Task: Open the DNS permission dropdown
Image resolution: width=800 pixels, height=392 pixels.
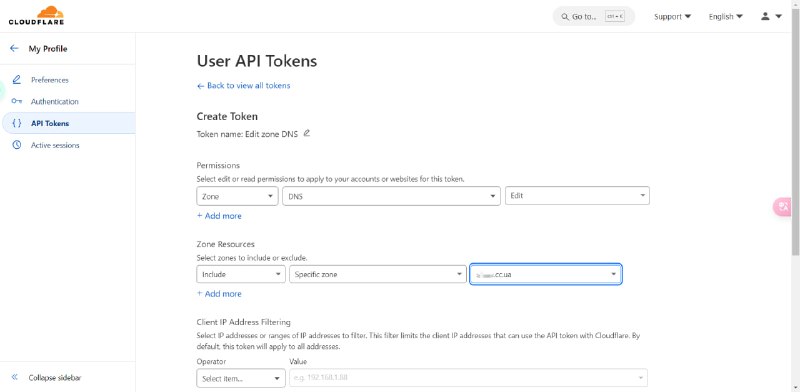Action: [391, 195]
